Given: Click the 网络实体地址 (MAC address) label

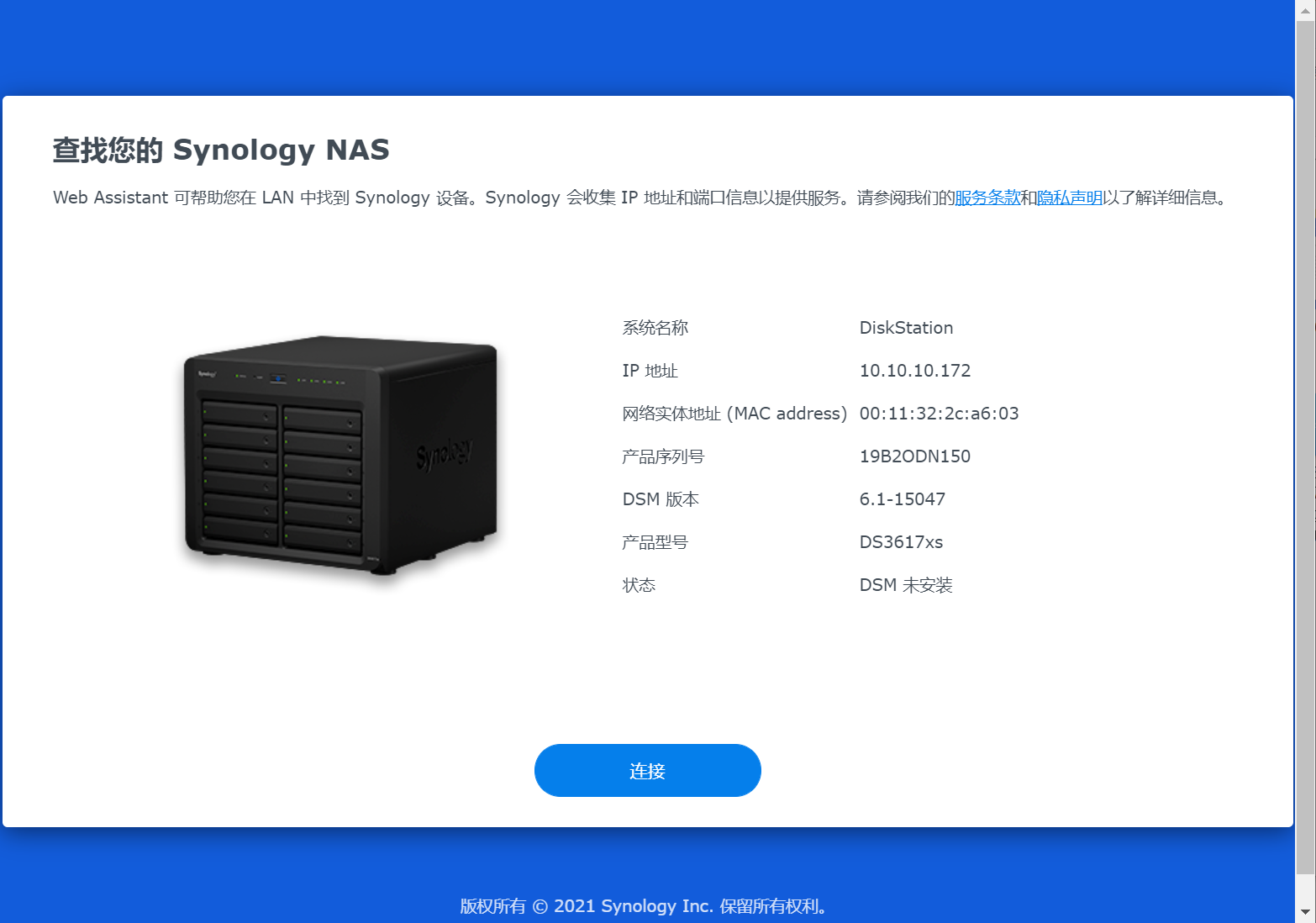Looking at the screenshot, I should (734, 414).
